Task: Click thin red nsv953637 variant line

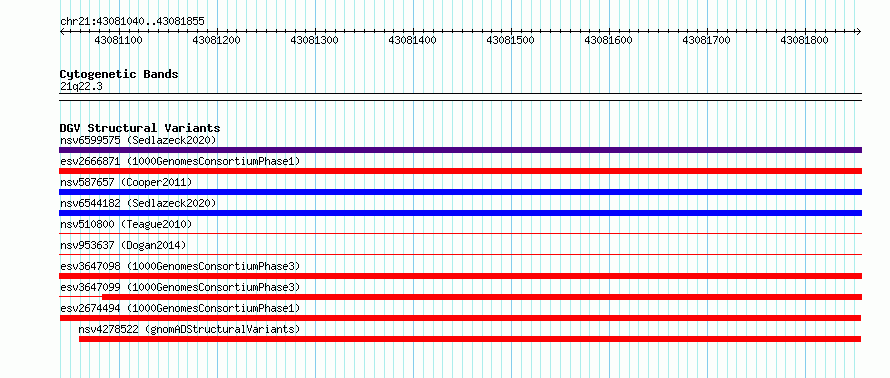Action: pos(460,254)
